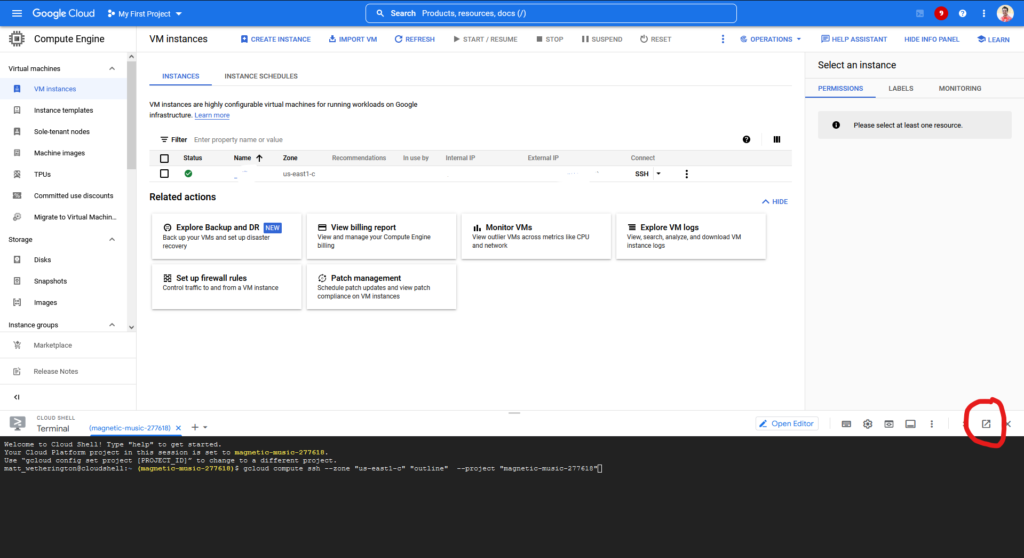Collapse the Virtual machines section
The height and width of the screenshot is (558, 1024).
[112, 69]
